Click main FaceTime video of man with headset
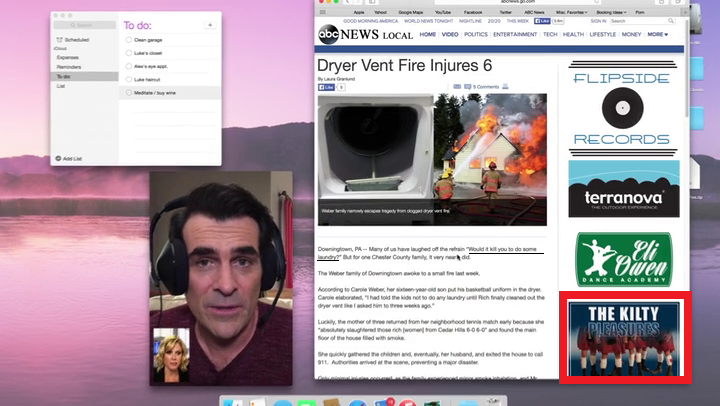 (x=221, y=278)
